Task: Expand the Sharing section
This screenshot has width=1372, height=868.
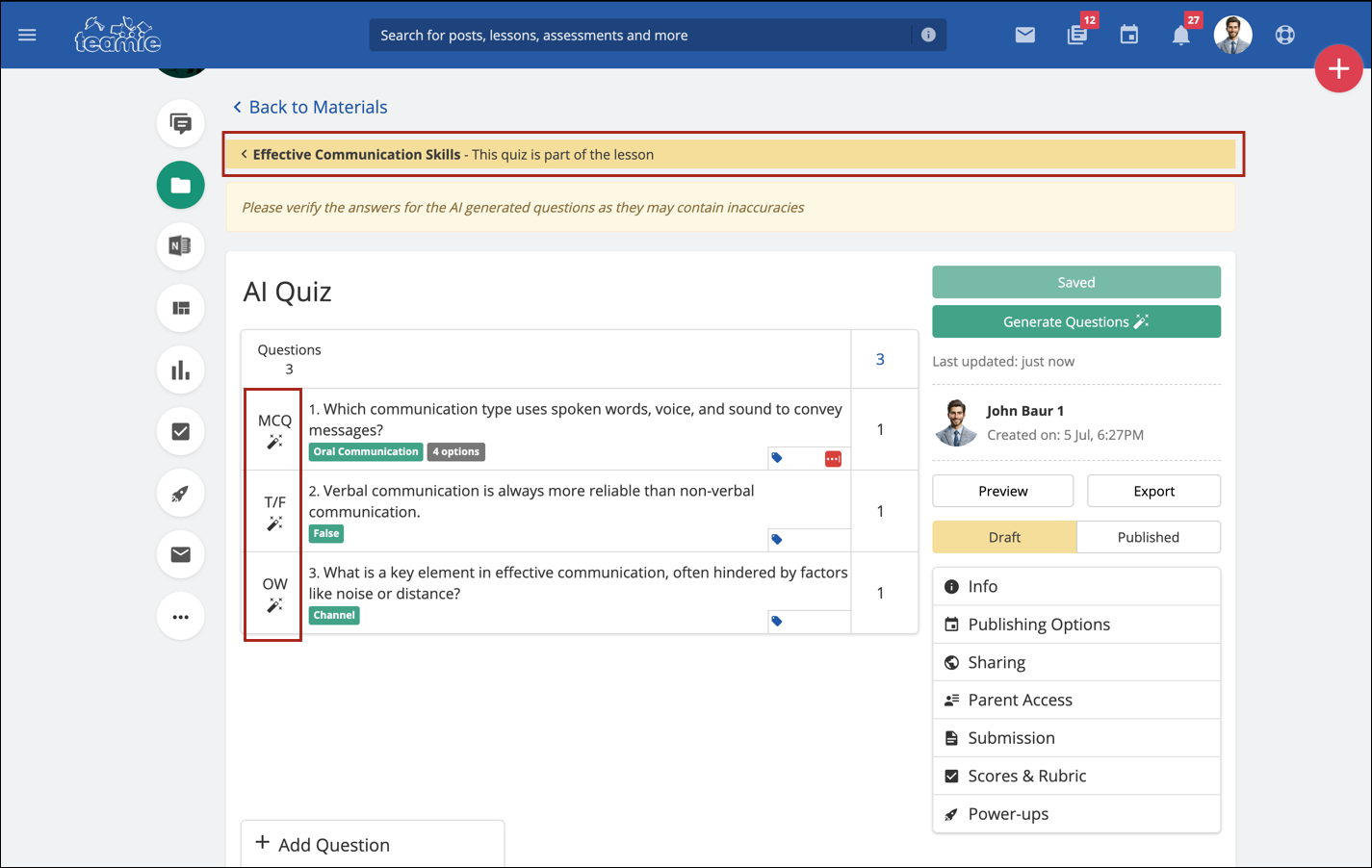Action: (x=1076, y=662)
